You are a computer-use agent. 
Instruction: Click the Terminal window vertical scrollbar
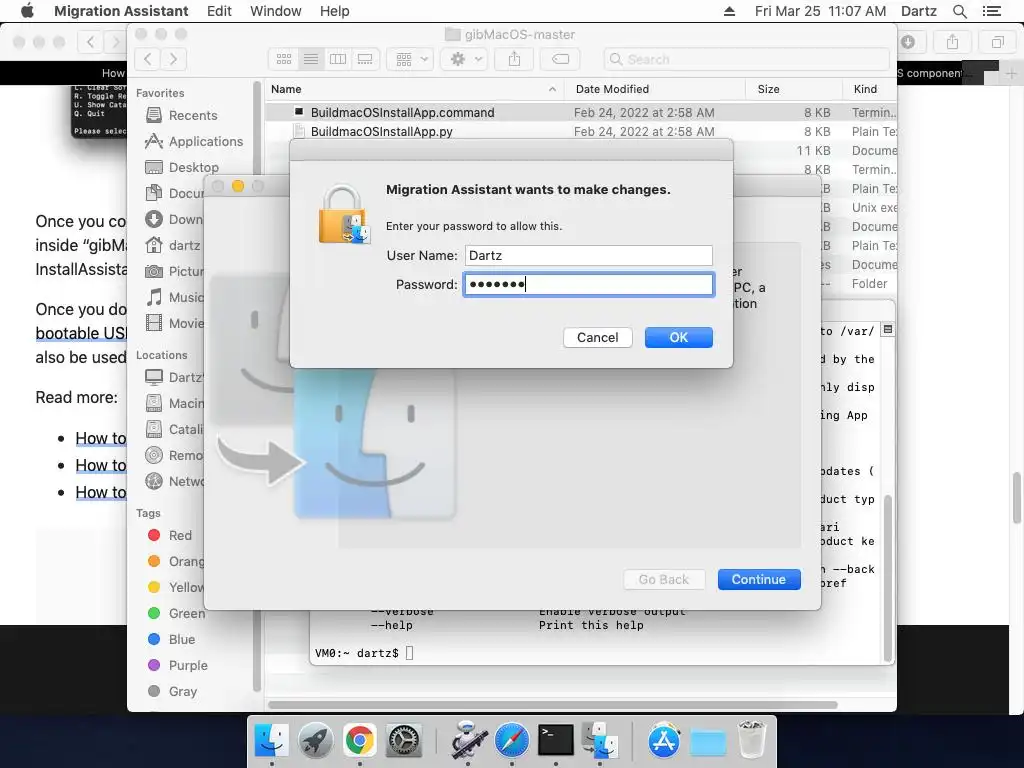tap(888, 578)
